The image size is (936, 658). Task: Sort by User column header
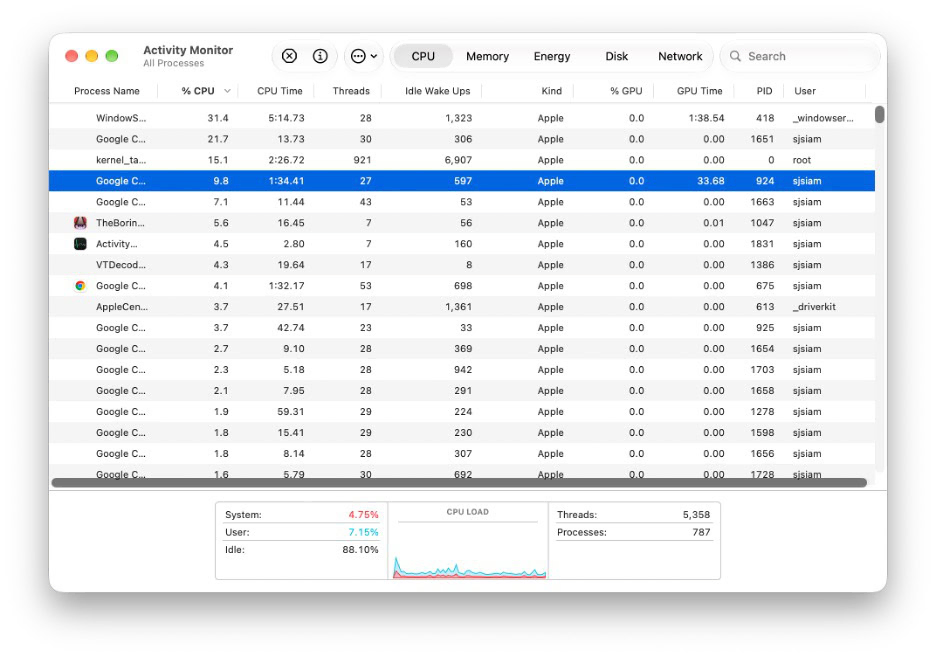click(x=805, y=91)
